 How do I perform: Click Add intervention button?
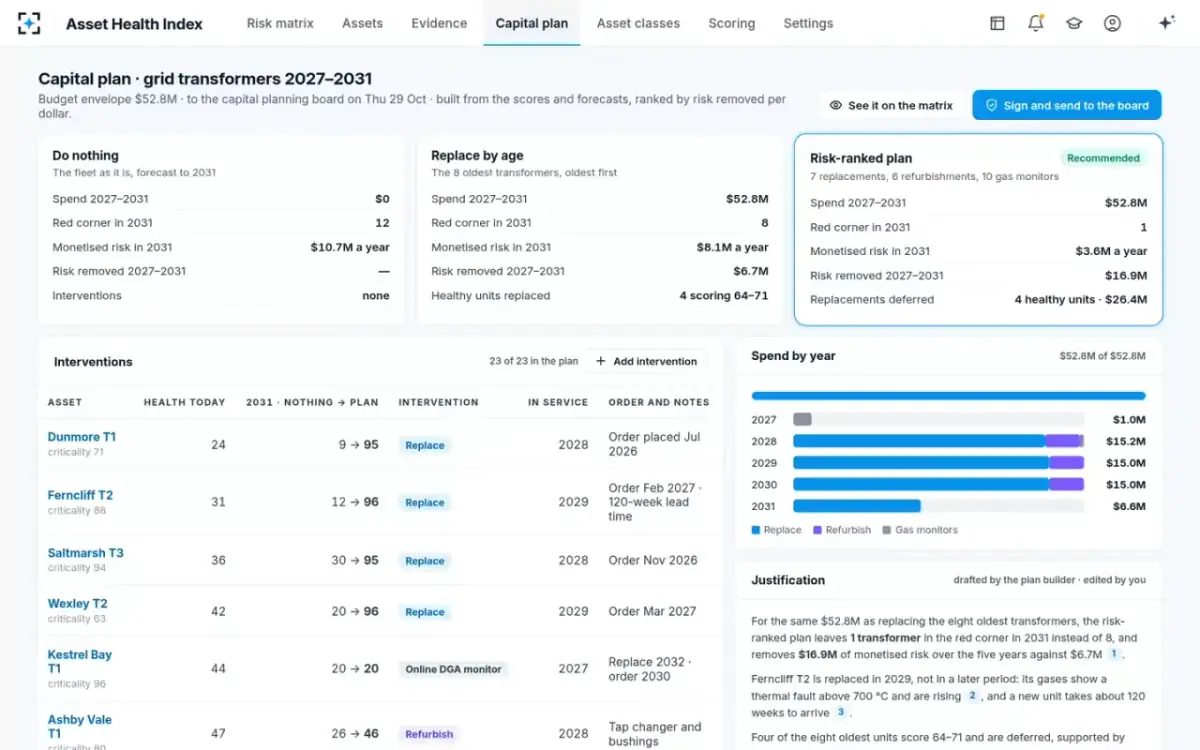coord(646,361)
